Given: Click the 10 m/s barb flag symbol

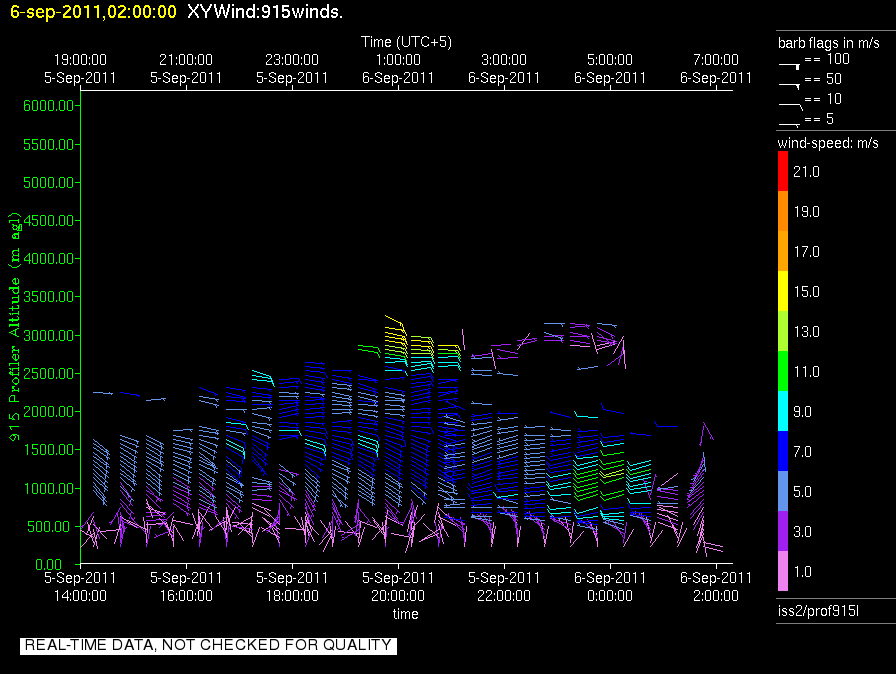Looking at the screenshot, I should click(x=790, y=106).
